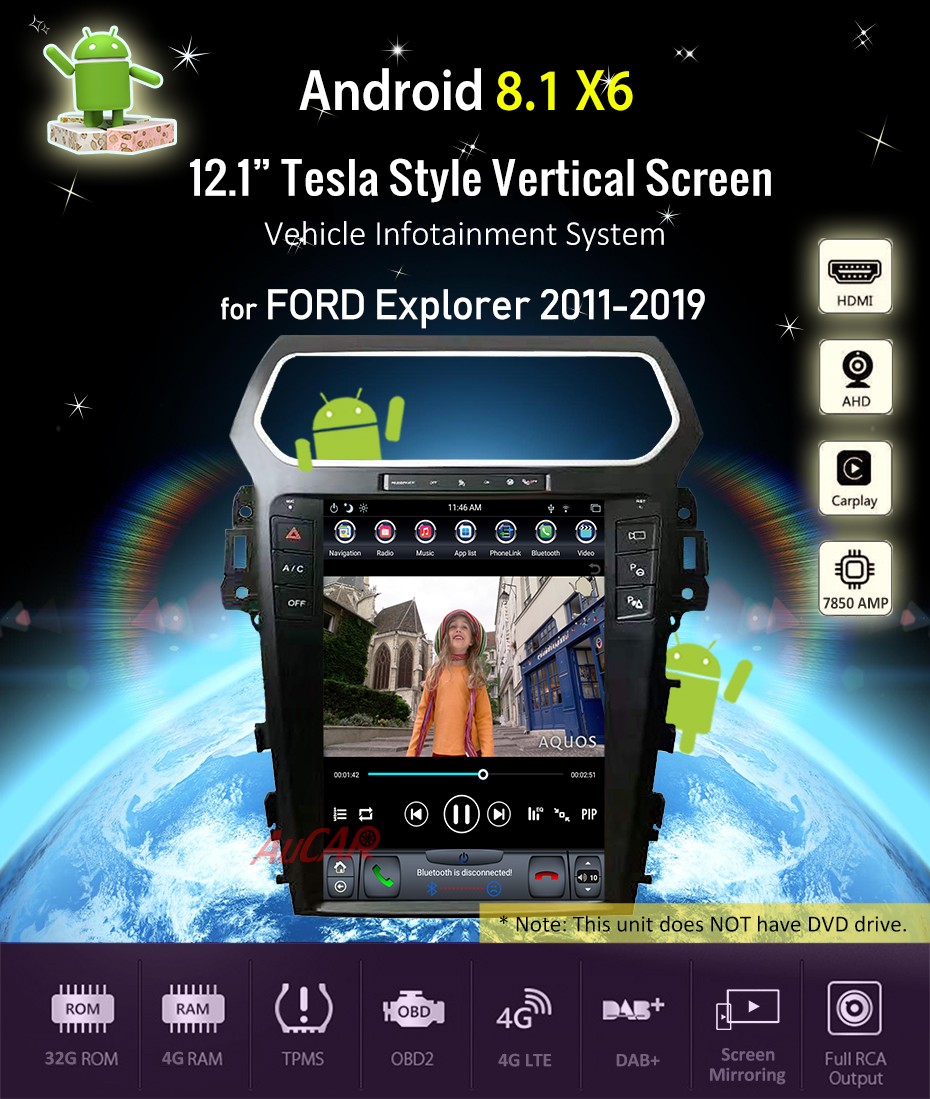
Task: Open recent apps from status bar
Action: 596,507
